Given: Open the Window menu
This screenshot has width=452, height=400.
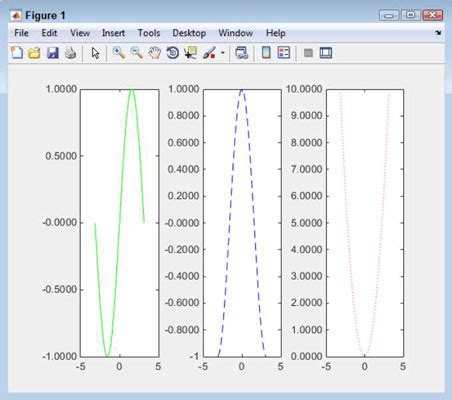Looking at the screenshot, I should point(236,33).
